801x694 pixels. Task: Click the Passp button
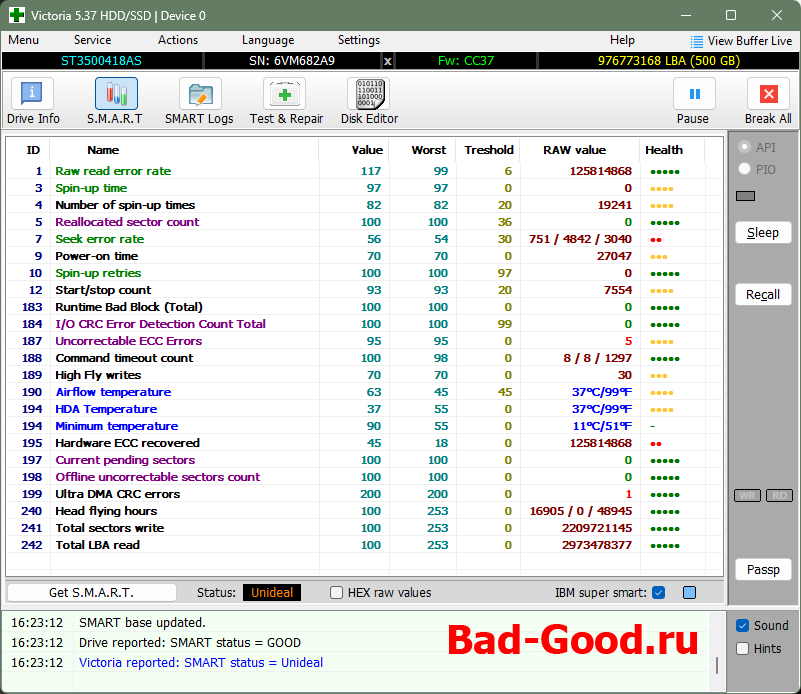[x=762, y=569]
